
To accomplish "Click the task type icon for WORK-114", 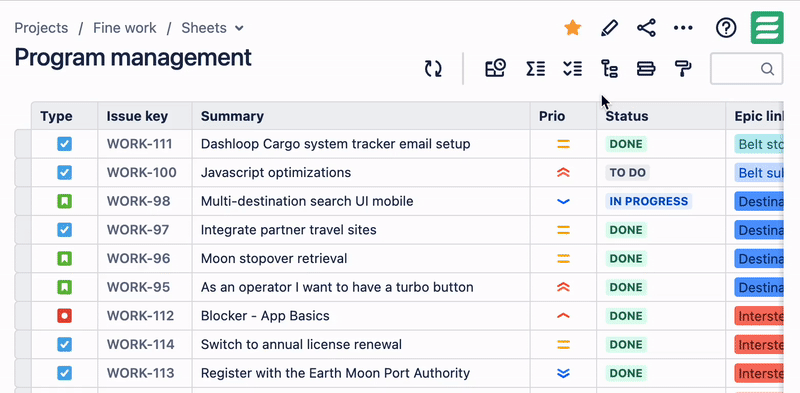I will click(64, 345).
